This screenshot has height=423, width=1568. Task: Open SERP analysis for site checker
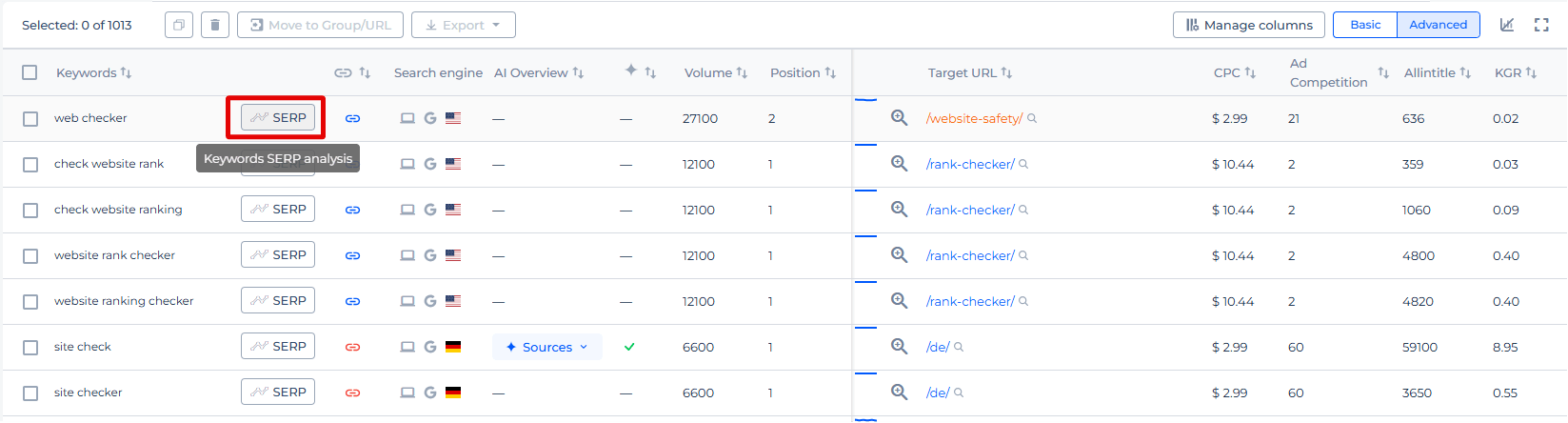pyautogui.click(x=278, y=392)
